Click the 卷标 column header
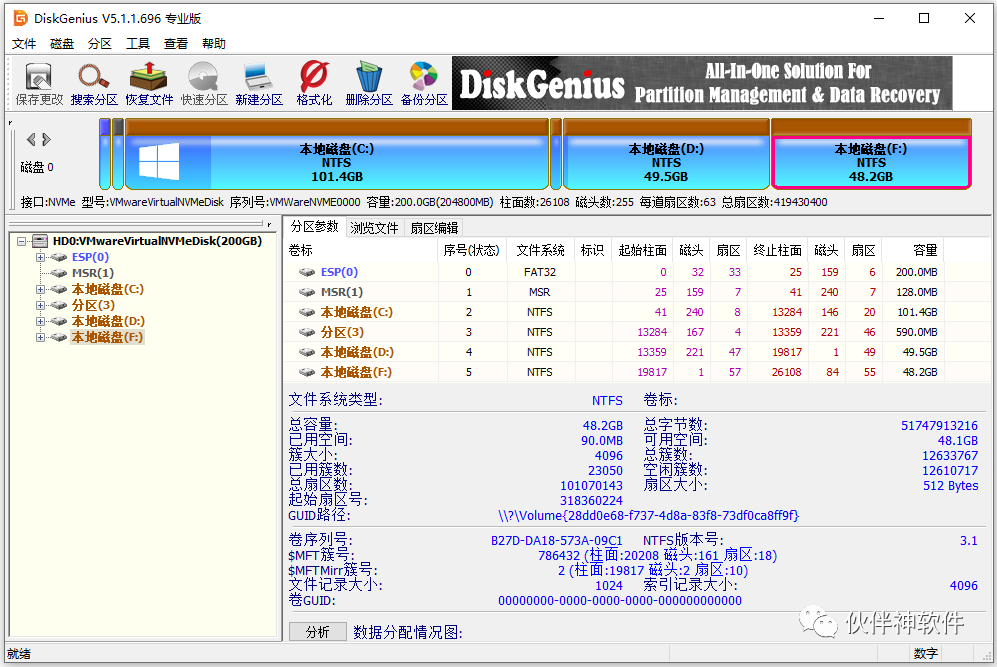 [x=361, y=251]
